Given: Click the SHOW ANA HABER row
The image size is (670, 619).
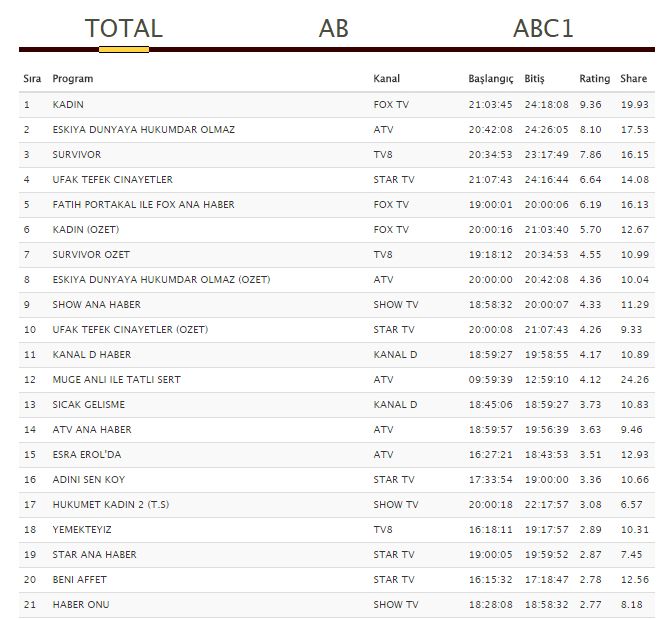Looking at the screenshot, I should 97,305.
